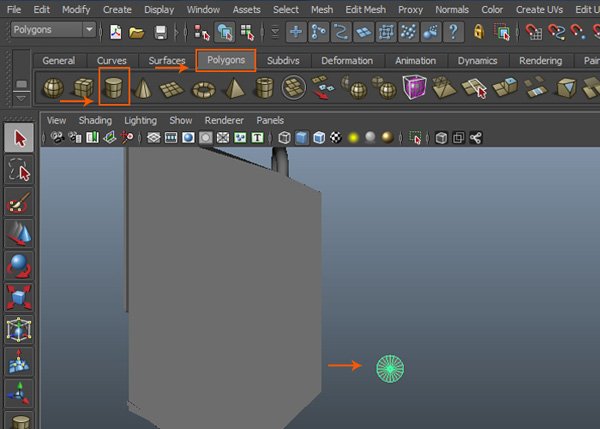The image size is (600, 429).
Task: Toggle curves selection mask icon
Action: coord(341,32)
